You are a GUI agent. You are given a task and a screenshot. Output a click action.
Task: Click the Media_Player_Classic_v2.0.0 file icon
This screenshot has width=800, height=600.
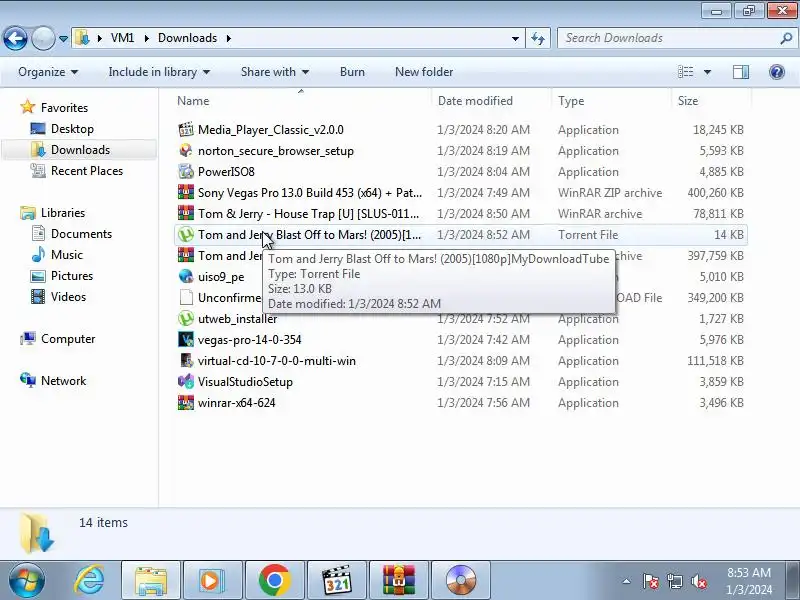coord(186,130)
